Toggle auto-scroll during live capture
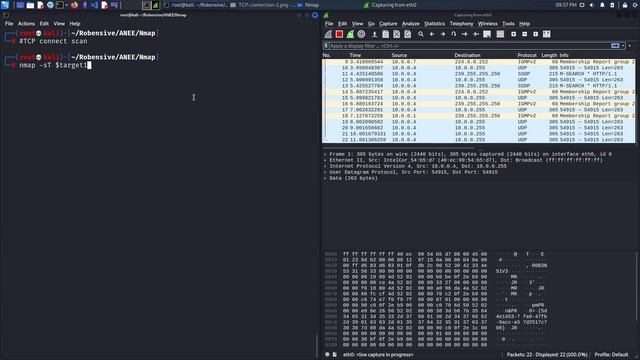Image resolution: width=640 pixels, height=360 pixels. pyautogui.click(x=487, y=34)
